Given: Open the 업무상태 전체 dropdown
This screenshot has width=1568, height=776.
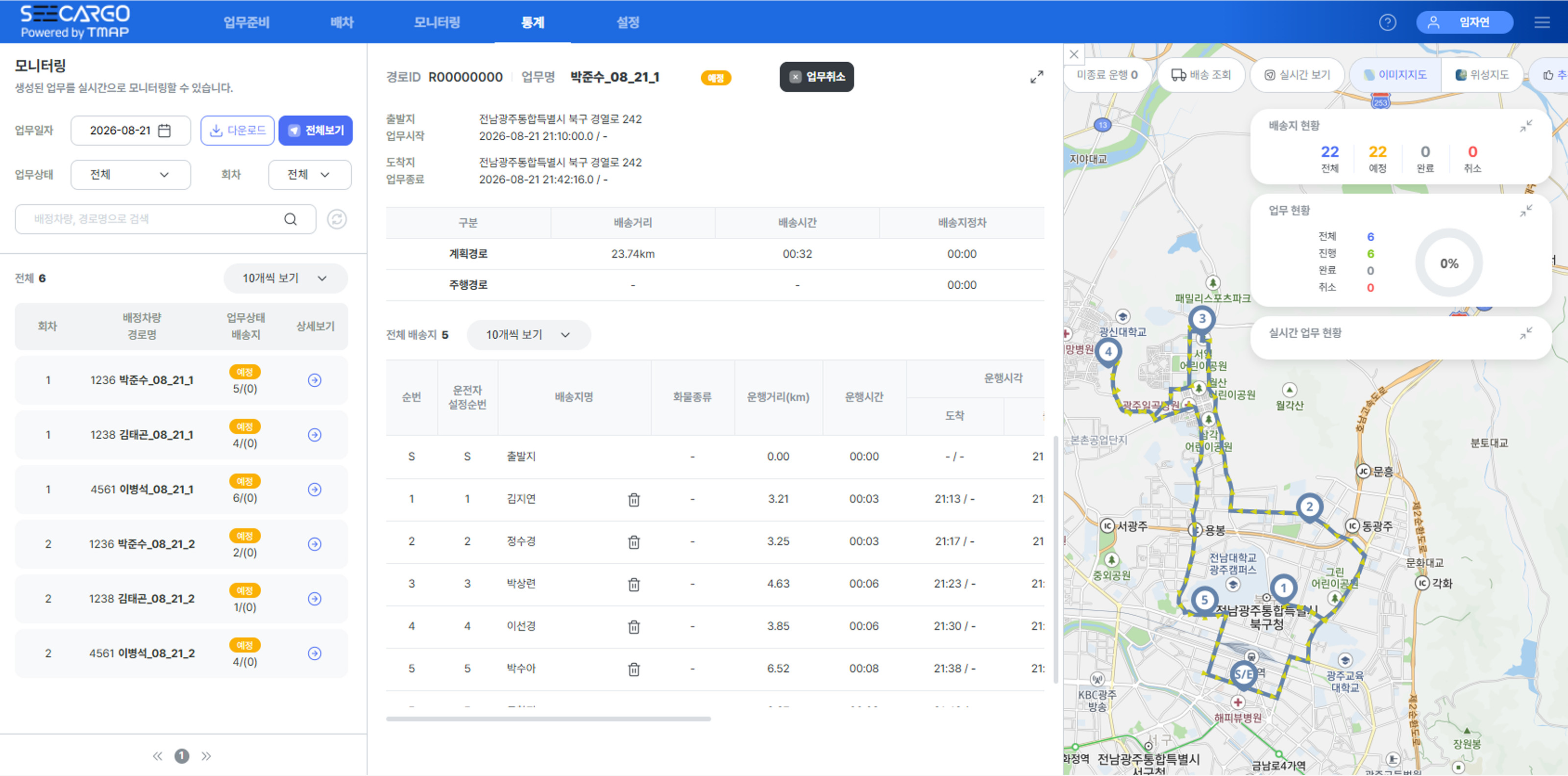Looking at the screenshot, I should [x=130, y=175].
